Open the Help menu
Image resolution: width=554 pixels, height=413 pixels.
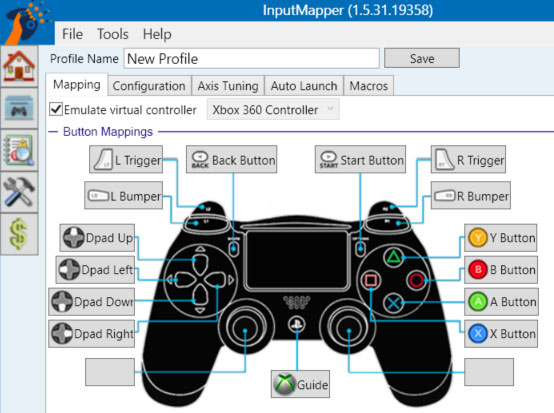(x=157, y=34)
